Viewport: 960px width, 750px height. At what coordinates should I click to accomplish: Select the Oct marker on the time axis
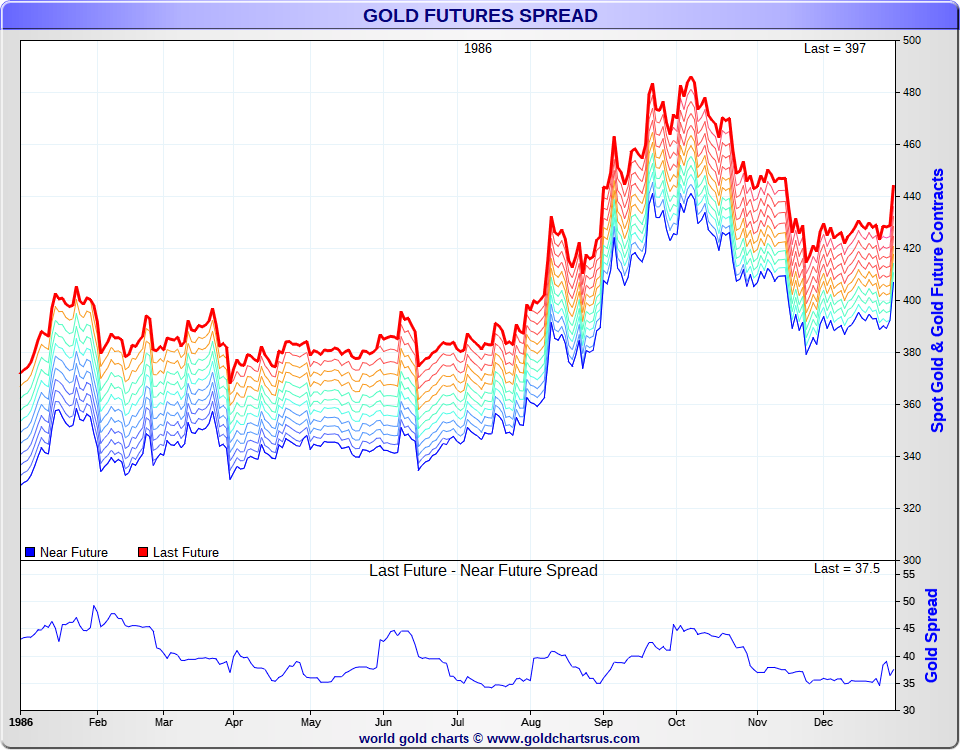(676, 721)
